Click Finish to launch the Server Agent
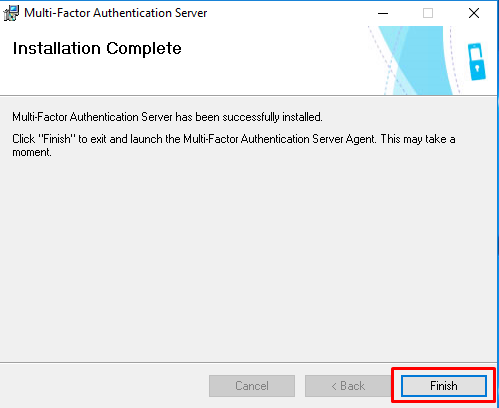This screenshot has width=499, height=408. click(x=444, y=386)
